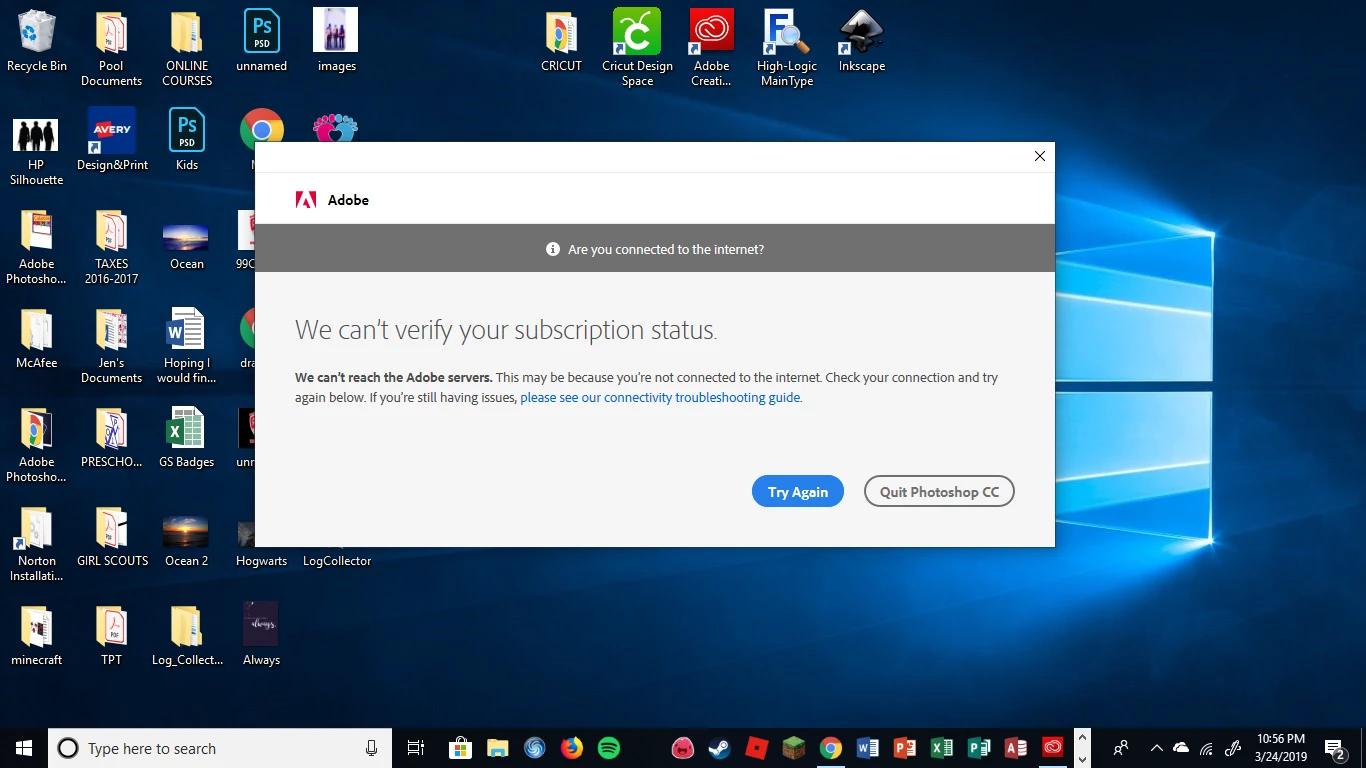Screen dimensions: 1366x768
Task: Open the taskbar clock showing 10:56 PM
Action: 1280,748
